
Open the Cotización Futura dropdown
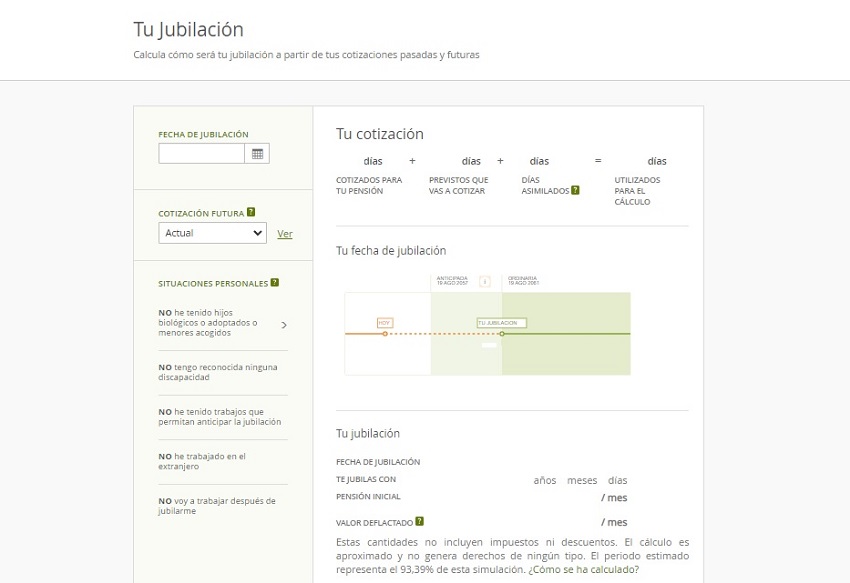pyautogui.click(x=211, y=233)
